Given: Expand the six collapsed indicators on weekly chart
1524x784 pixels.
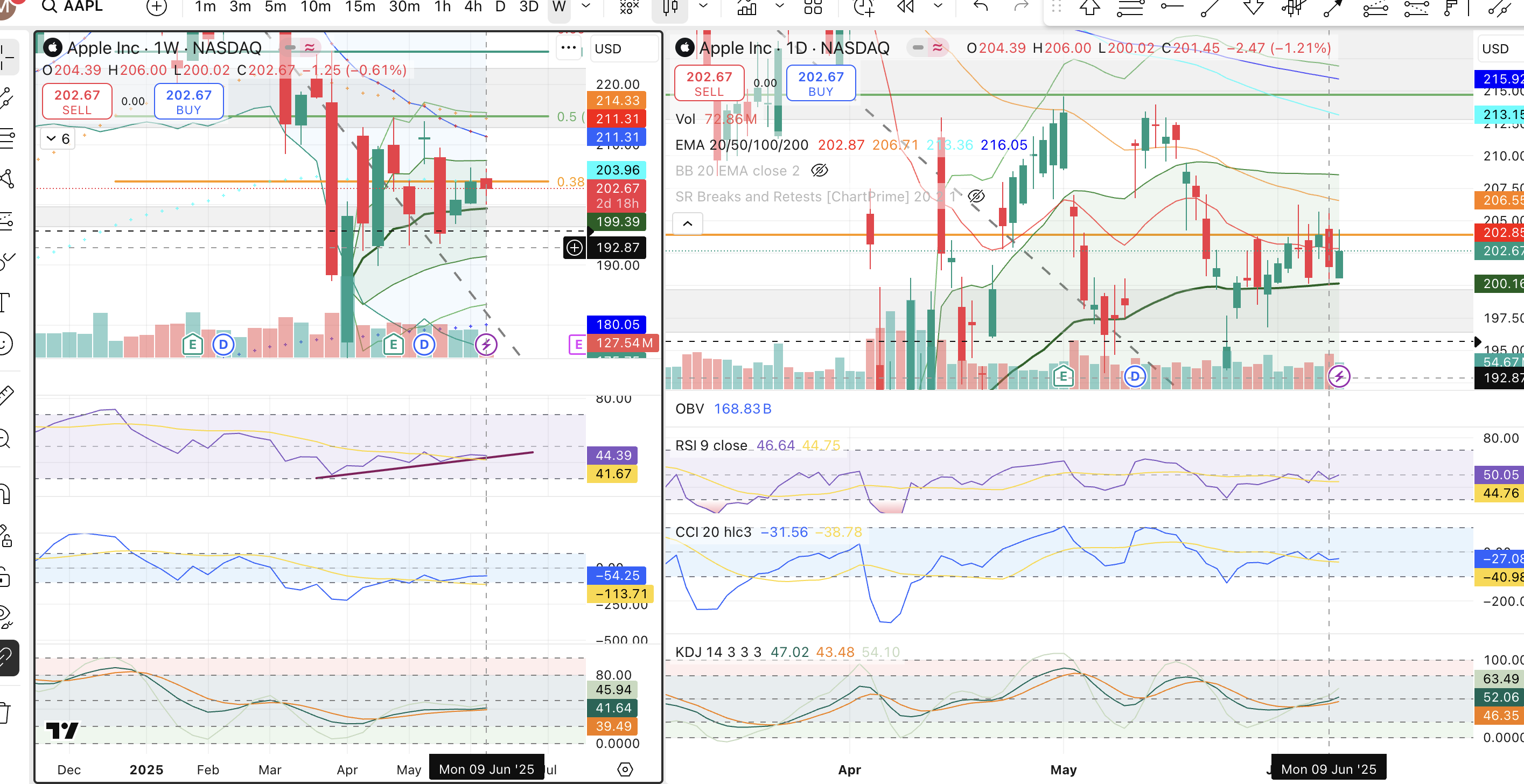Looking at the screenshot, I should click(58, 139).
